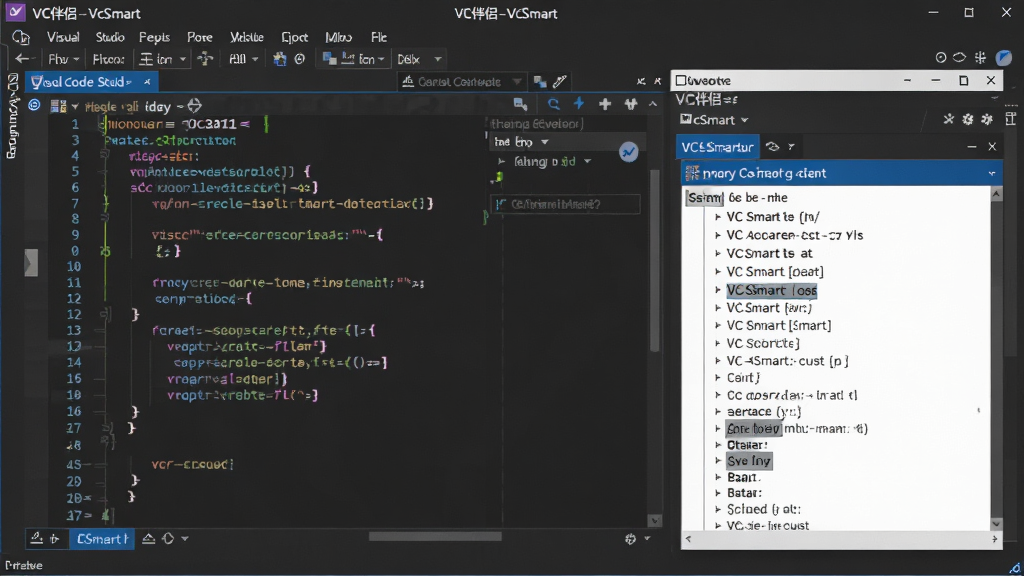Open the Visual menu
1024x576 pixels.
(63, 37)
